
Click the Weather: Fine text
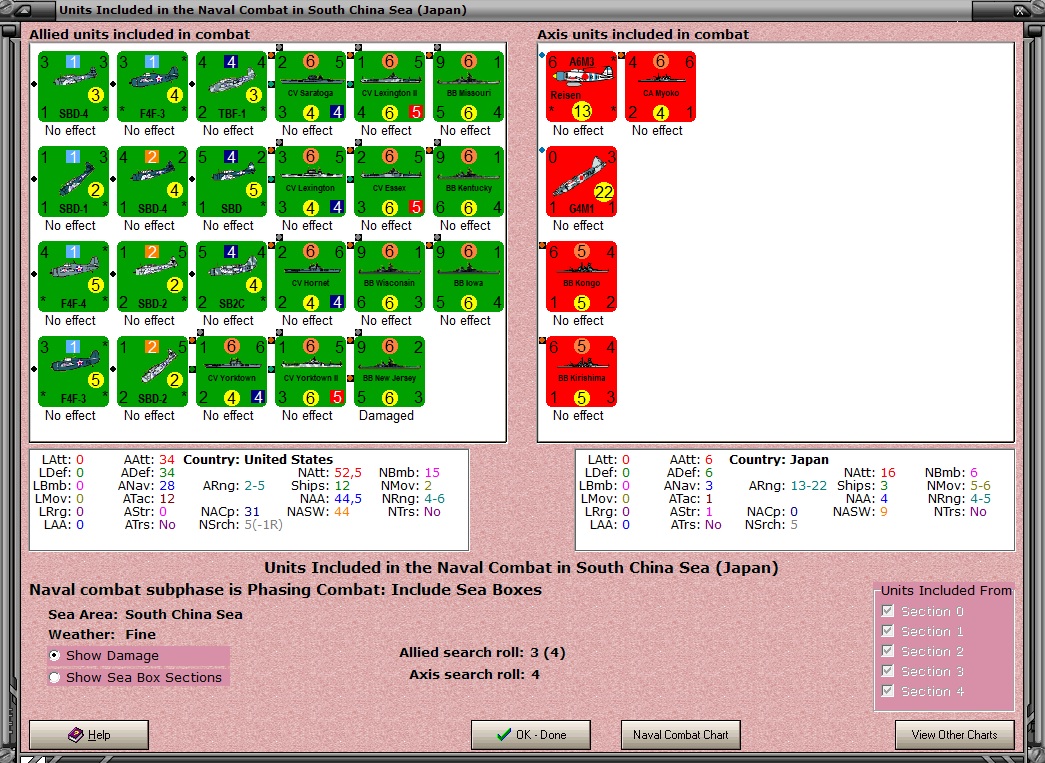tap(102, 634)
